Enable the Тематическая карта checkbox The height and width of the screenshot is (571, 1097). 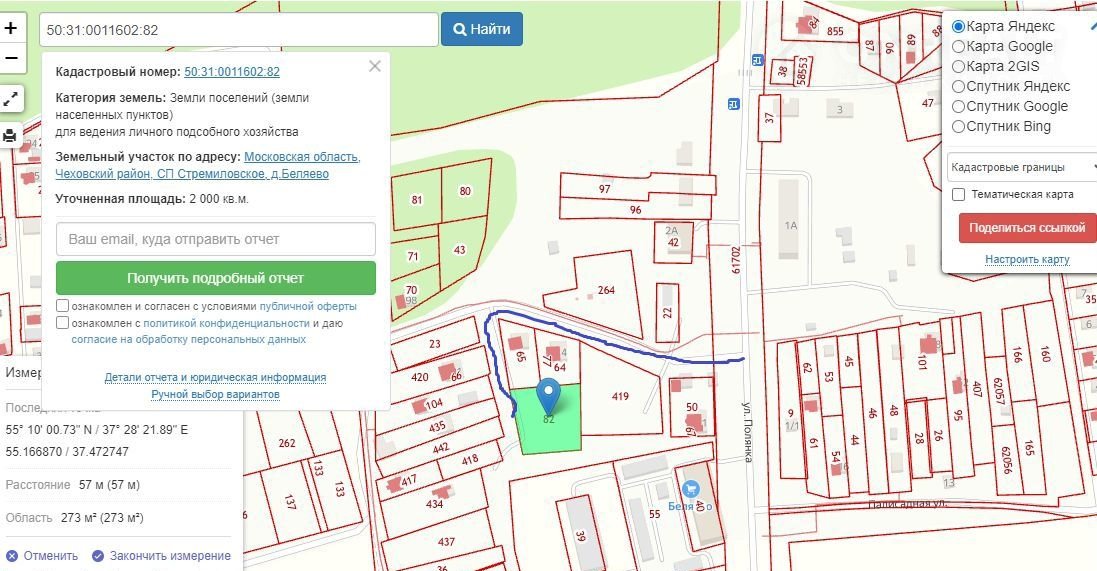pos(959,194)
